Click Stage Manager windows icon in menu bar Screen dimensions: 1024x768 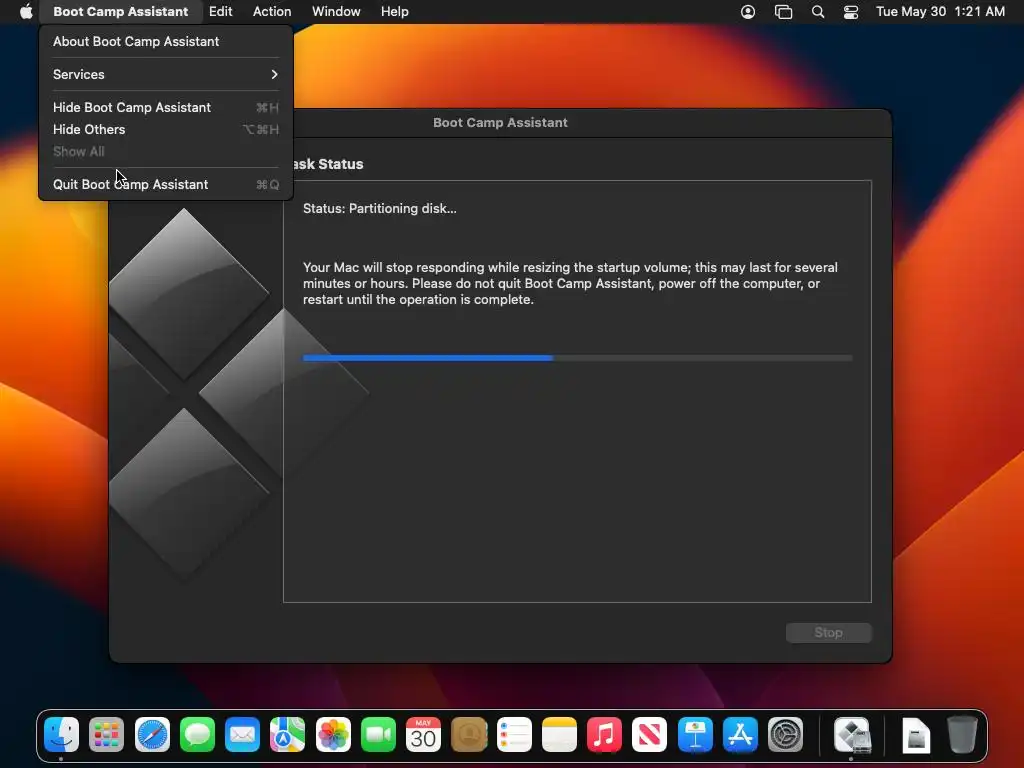(783, 12)
